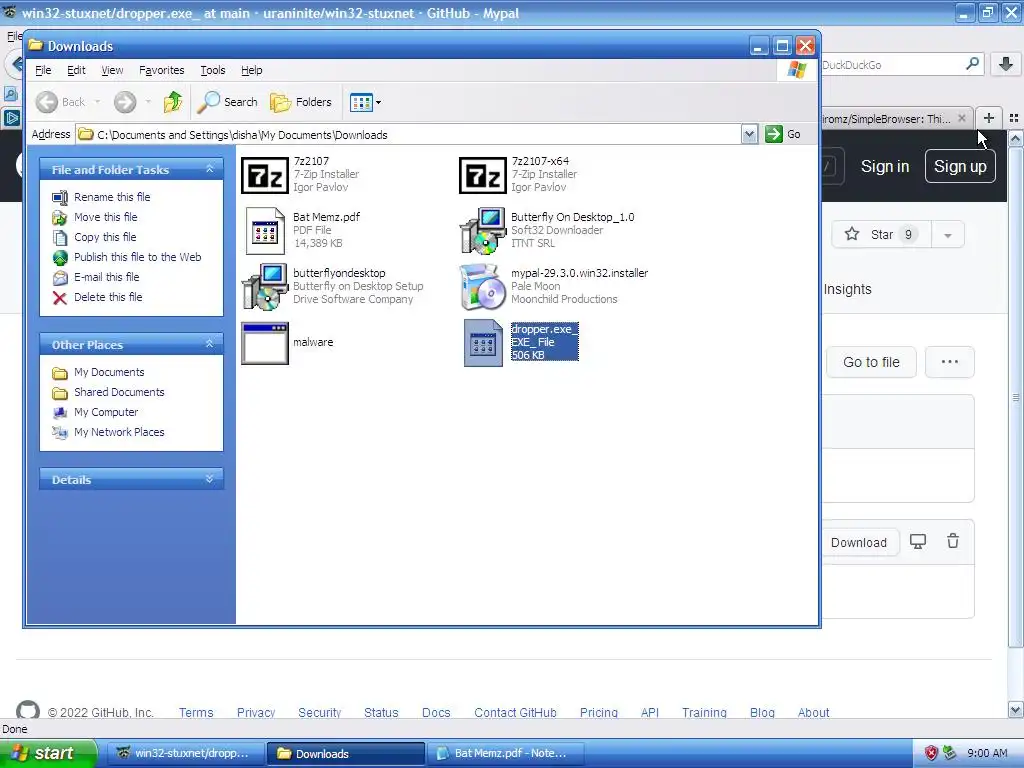
Task: Select the mypal-29.3.0.win32.installer icon
Action: [483, 287]
